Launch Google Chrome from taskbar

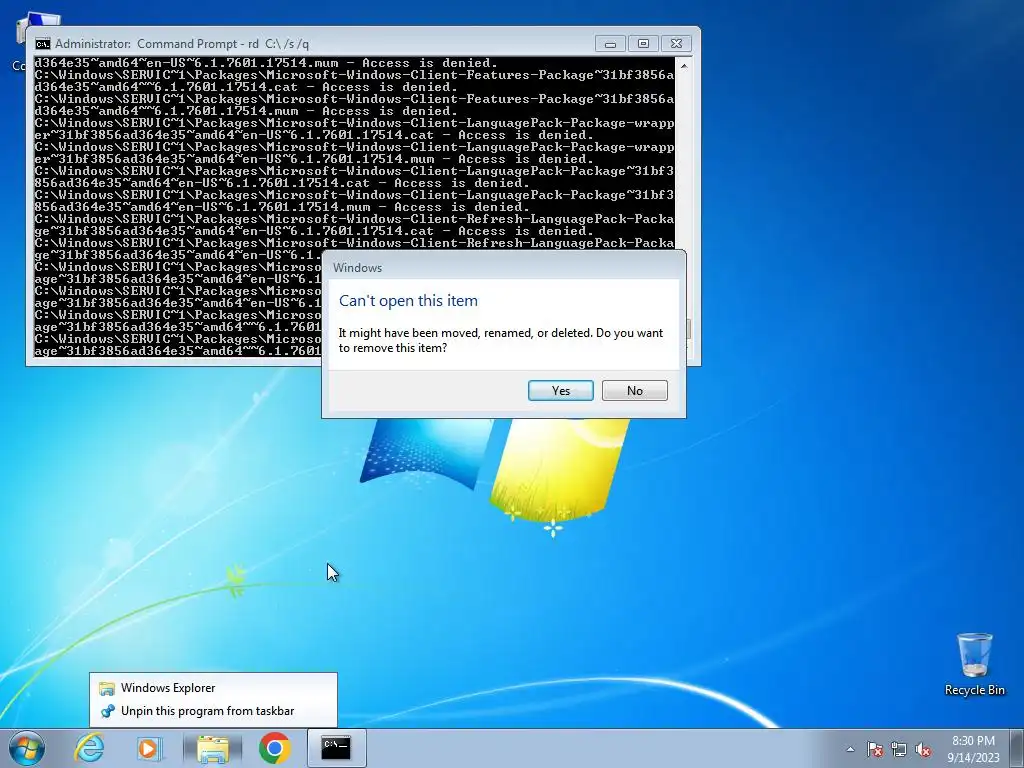(274, 748)
